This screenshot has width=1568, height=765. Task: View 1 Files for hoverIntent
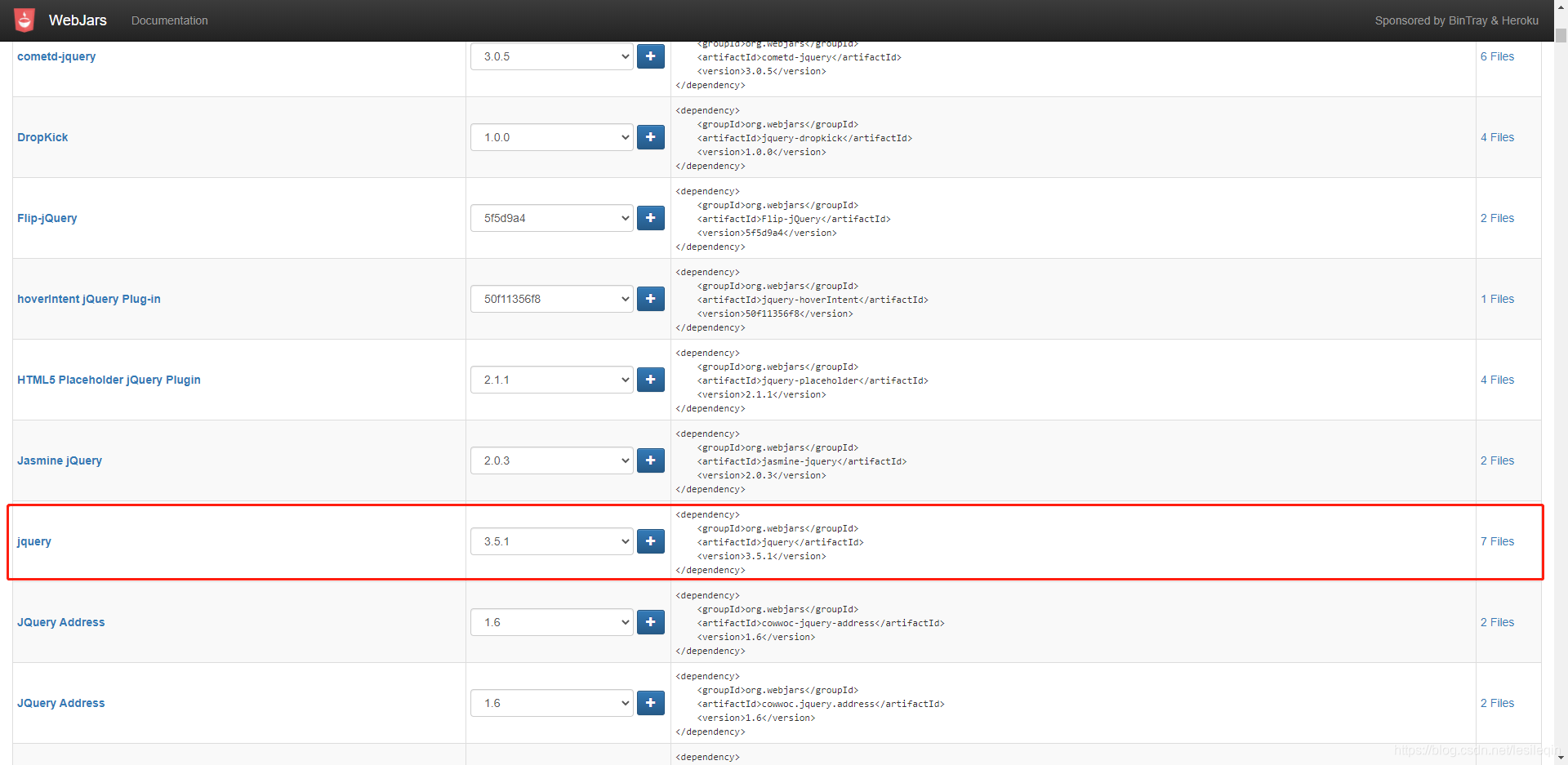click(1497, 299)
